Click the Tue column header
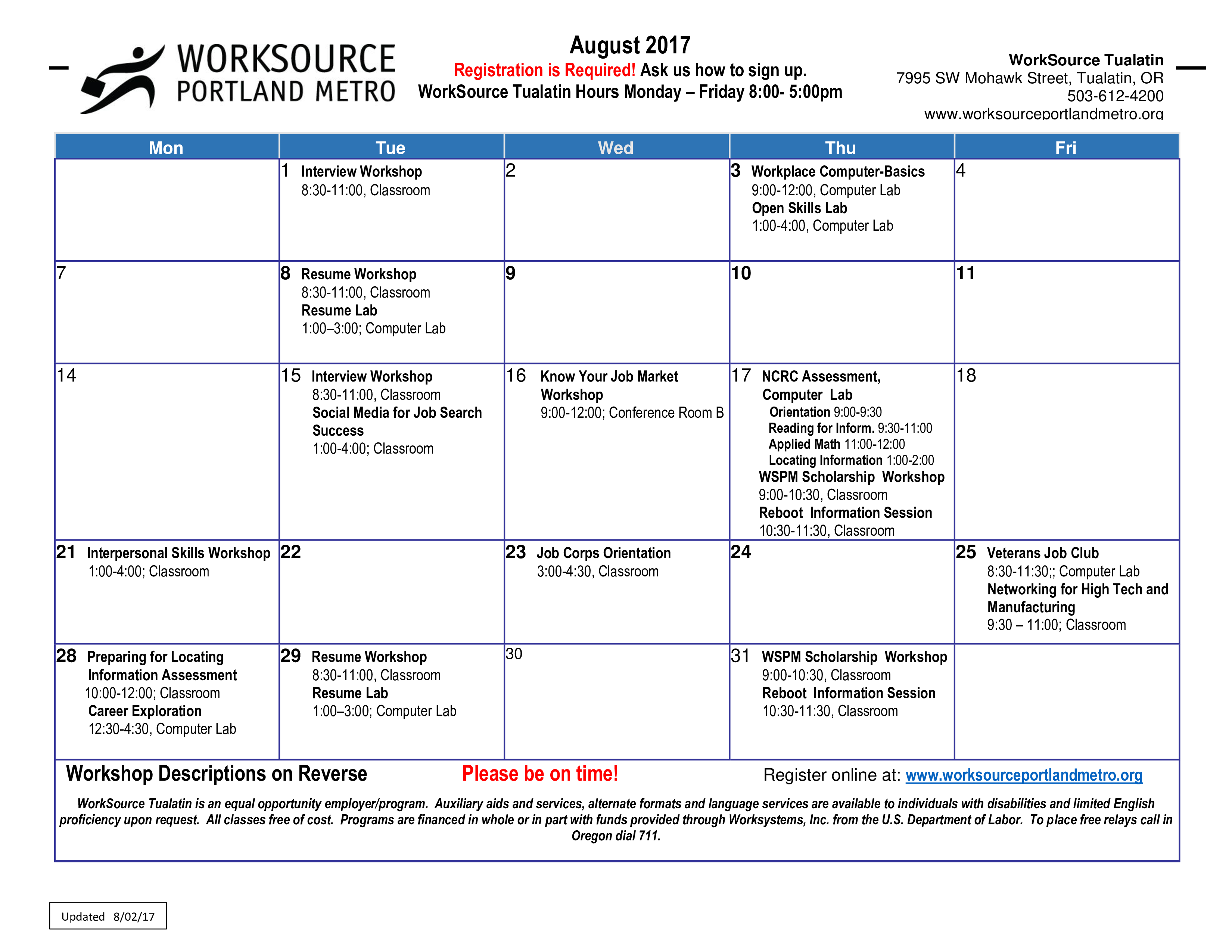Screen dimensions: 1232x952 point(391,147)
